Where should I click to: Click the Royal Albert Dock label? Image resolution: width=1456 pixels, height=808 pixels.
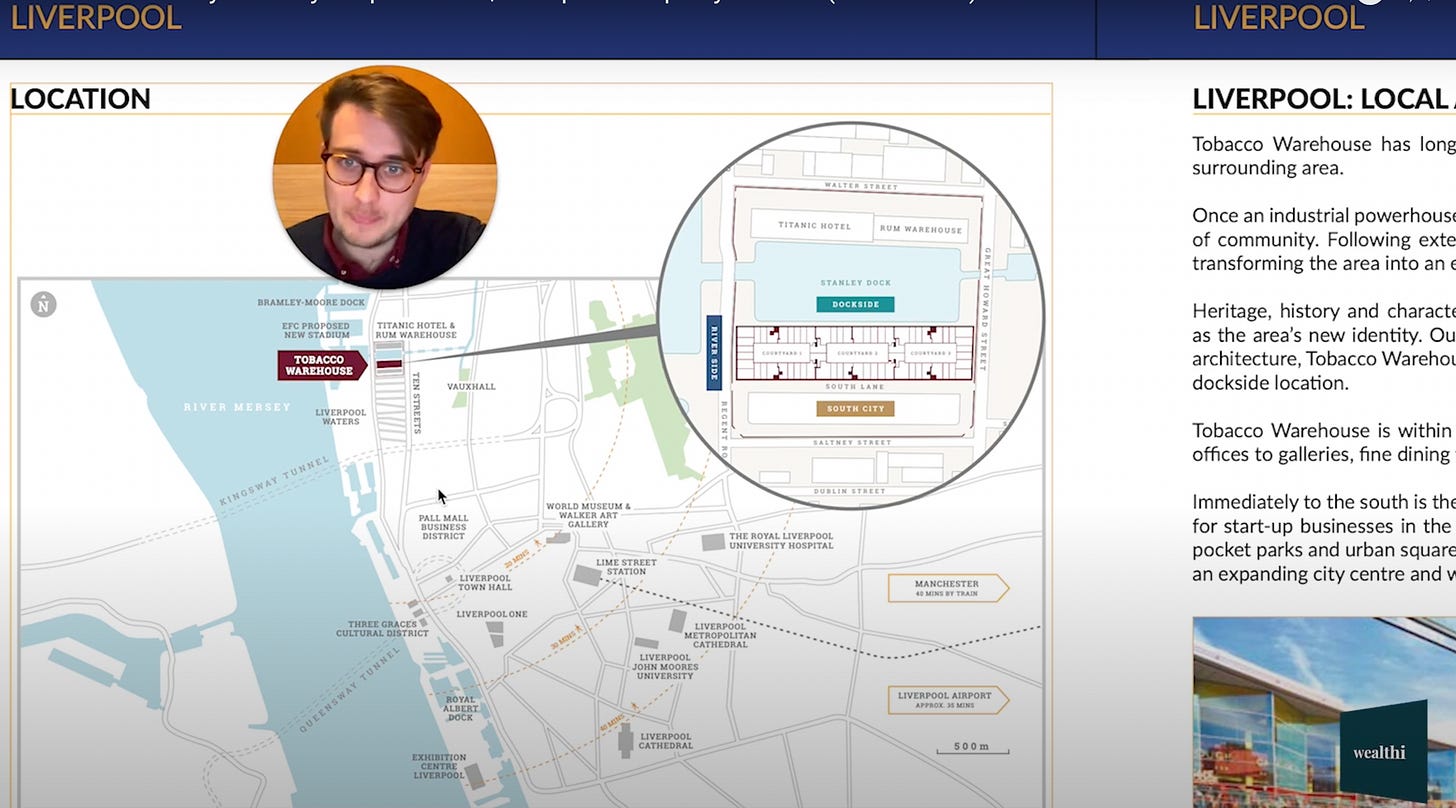click(x=460, y=708)
